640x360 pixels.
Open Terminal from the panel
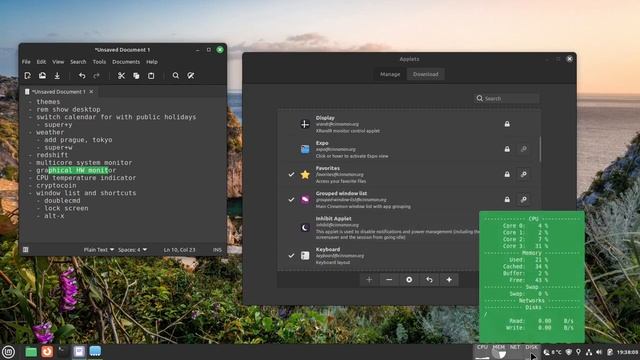(x=62, y=351)
